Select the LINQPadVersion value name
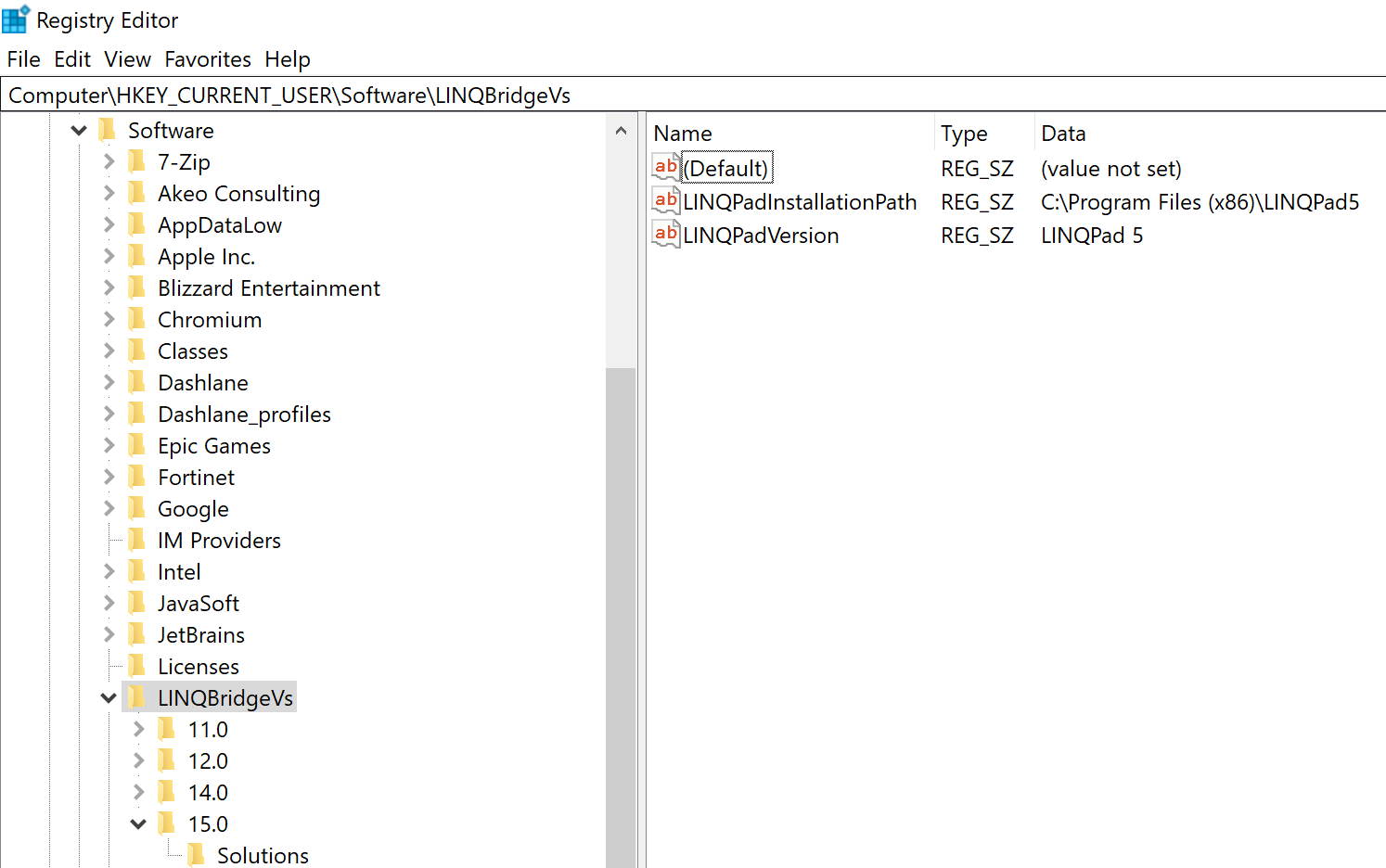This screenshot has height=868, width=1386. click(761, 235)
